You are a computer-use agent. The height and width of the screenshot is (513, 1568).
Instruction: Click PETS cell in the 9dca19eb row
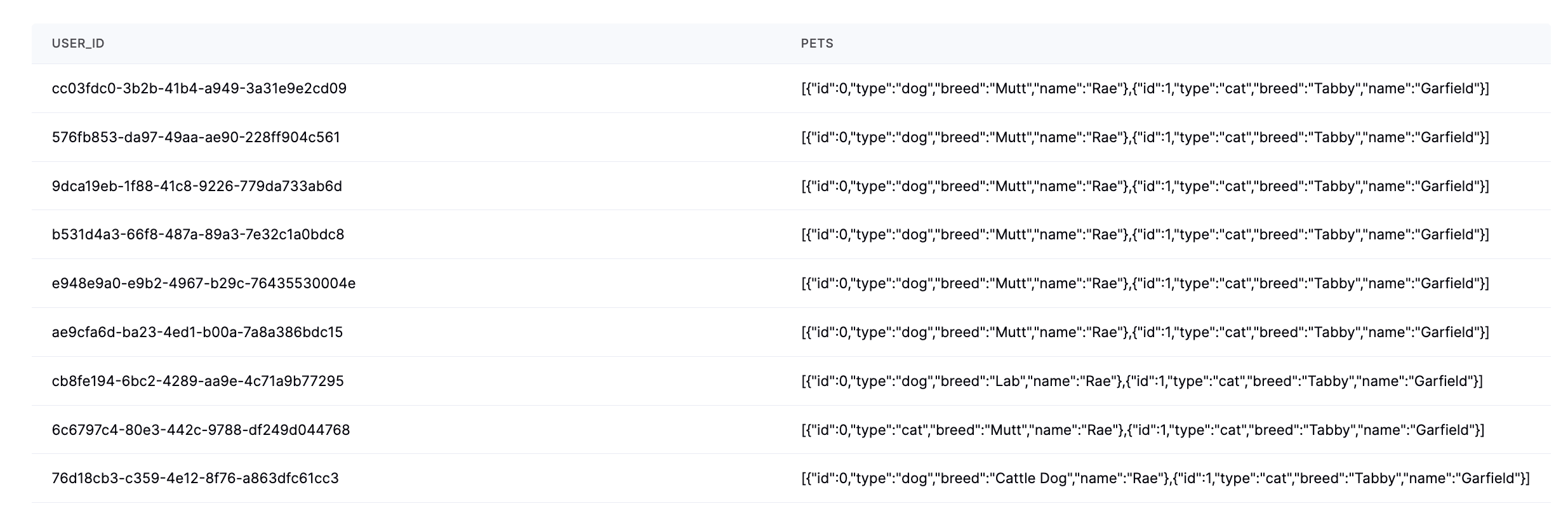click(1145, 186)
